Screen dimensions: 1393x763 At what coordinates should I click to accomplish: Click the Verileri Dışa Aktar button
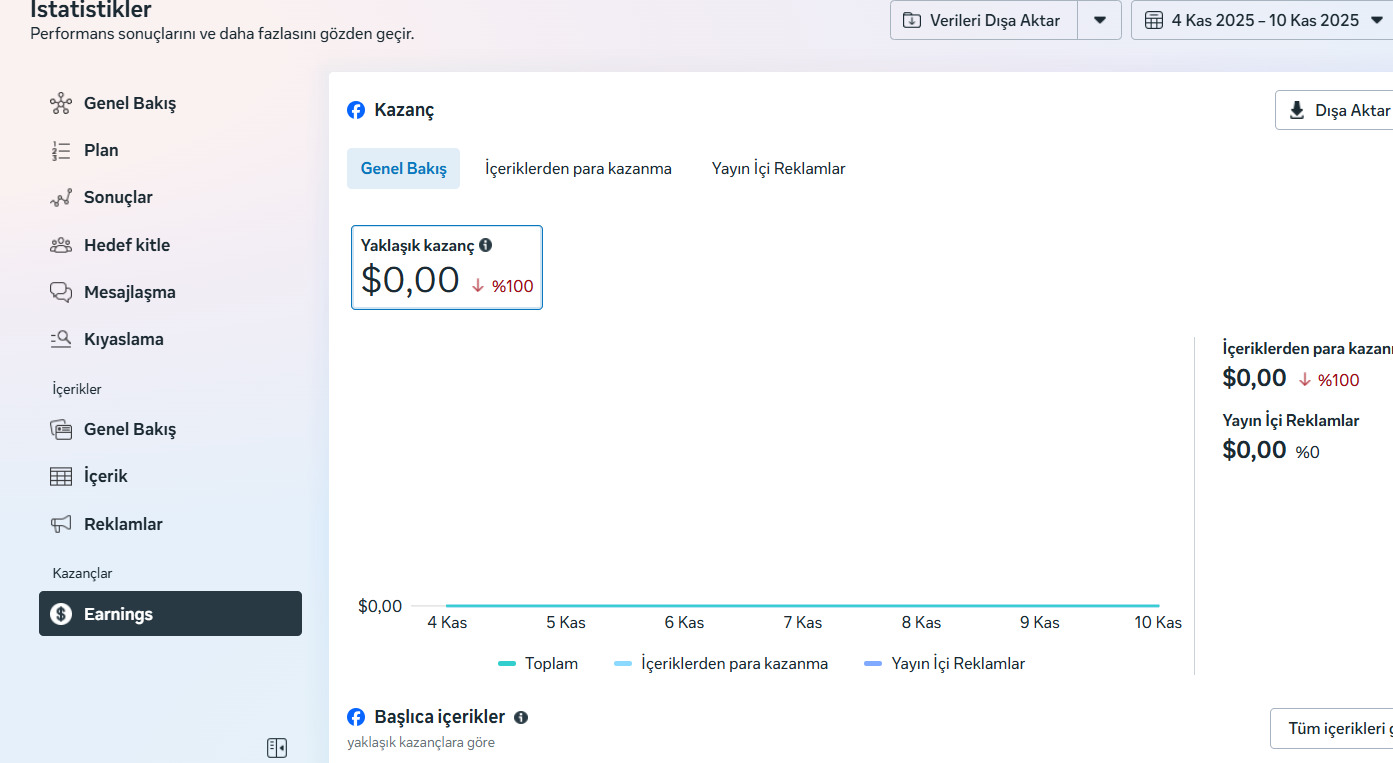pos(984,20)
